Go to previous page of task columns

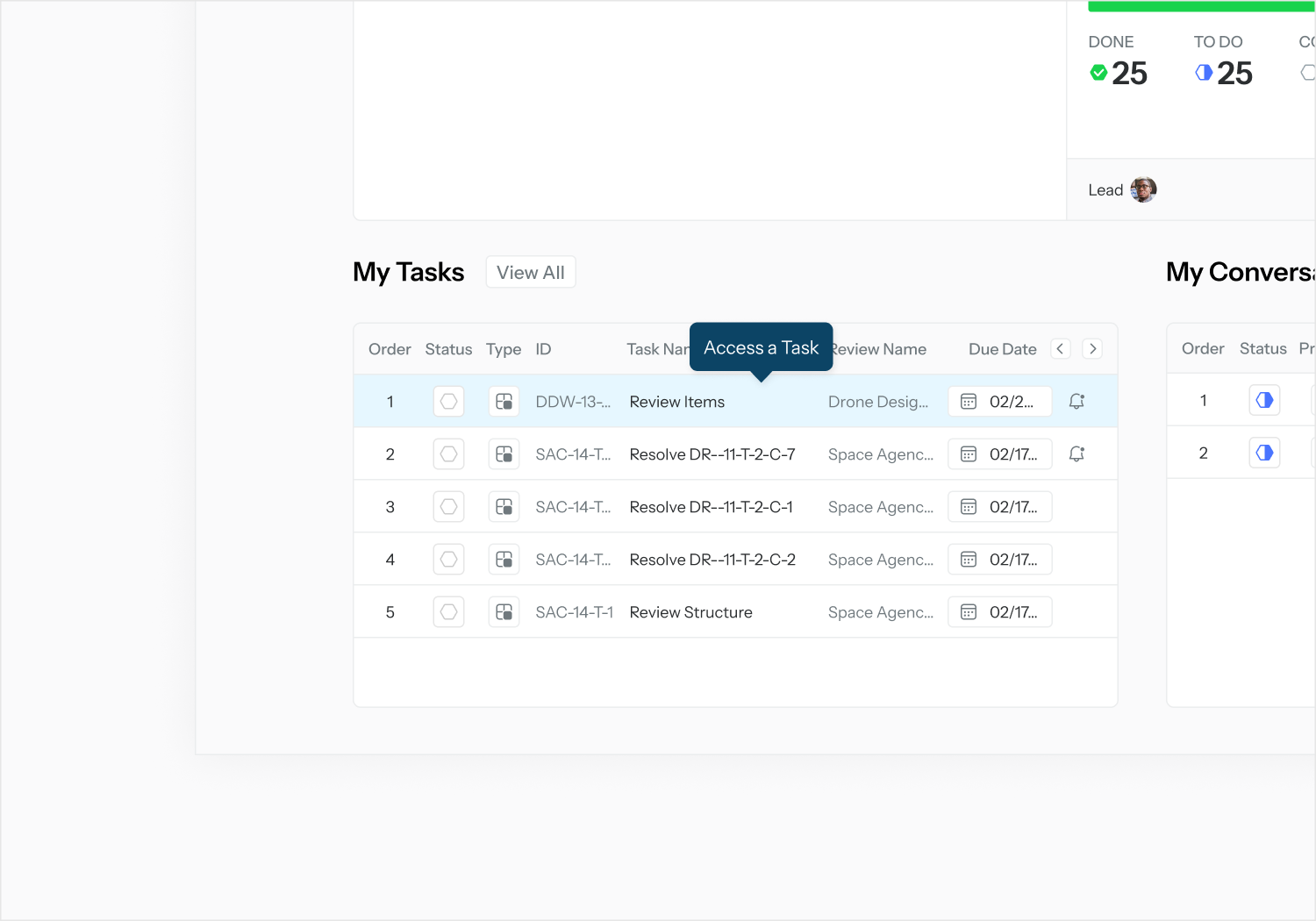coord(1061,349)
